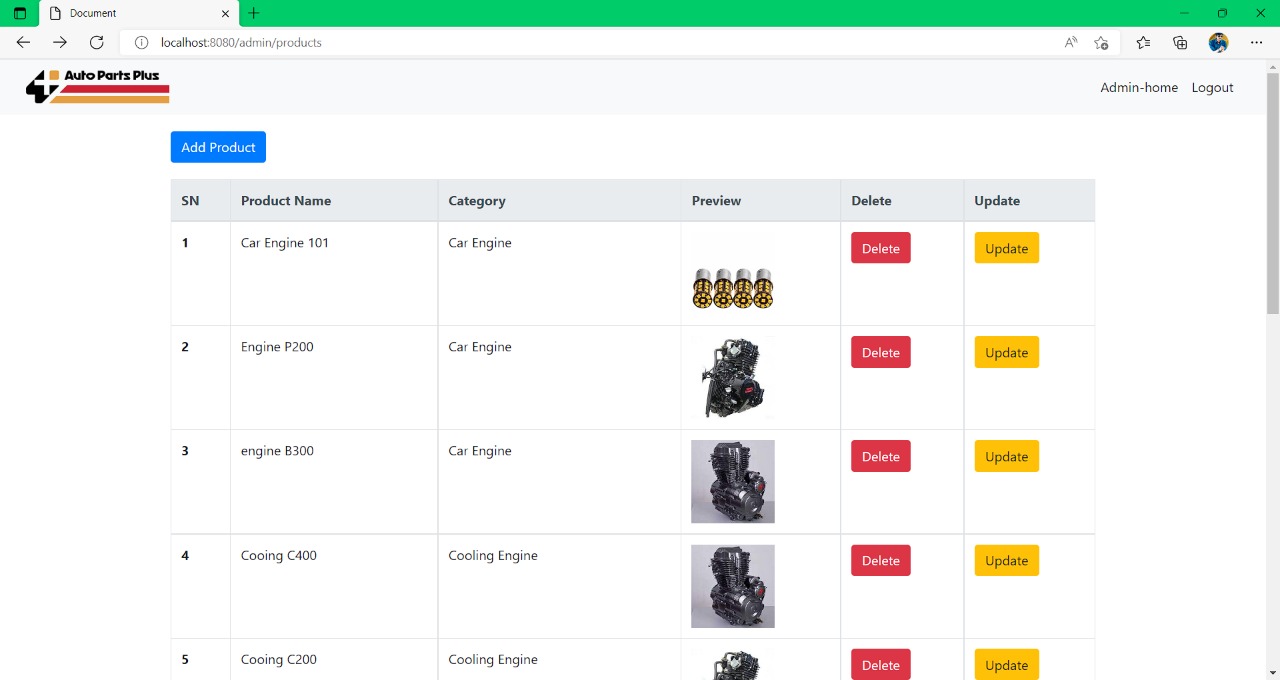Update the Cooing C400 product

pyautogui.click(x=1006, y=560)
